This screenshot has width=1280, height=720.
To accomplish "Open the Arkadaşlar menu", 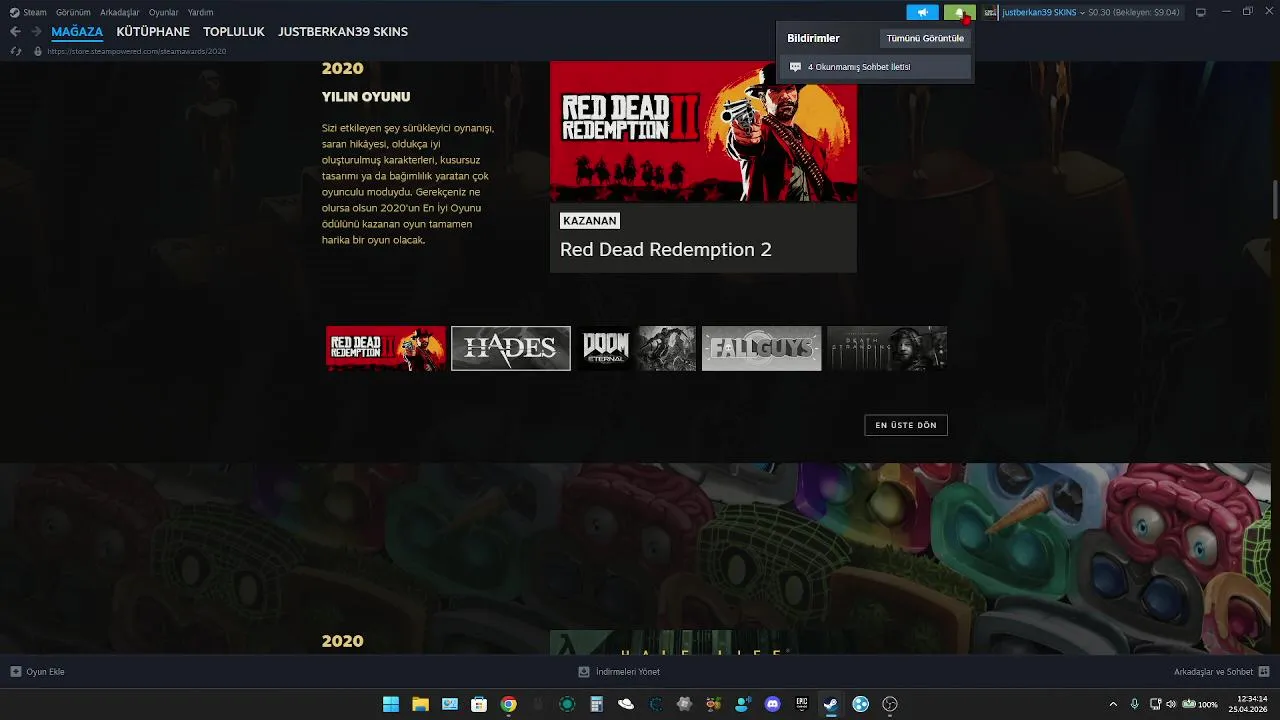I will click(120, 12).
